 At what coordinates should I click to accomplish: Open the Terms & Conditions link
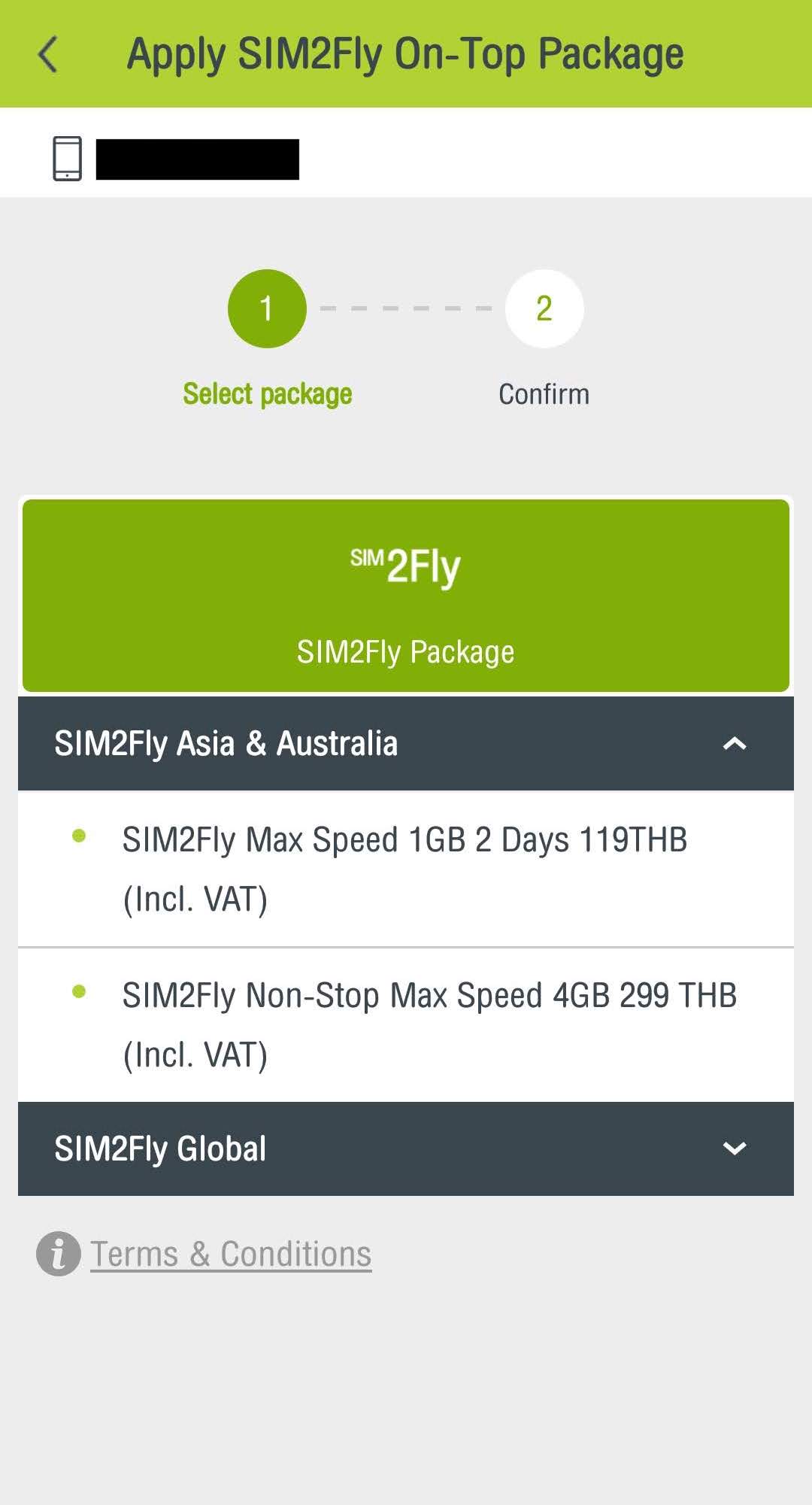(231, 1254)
